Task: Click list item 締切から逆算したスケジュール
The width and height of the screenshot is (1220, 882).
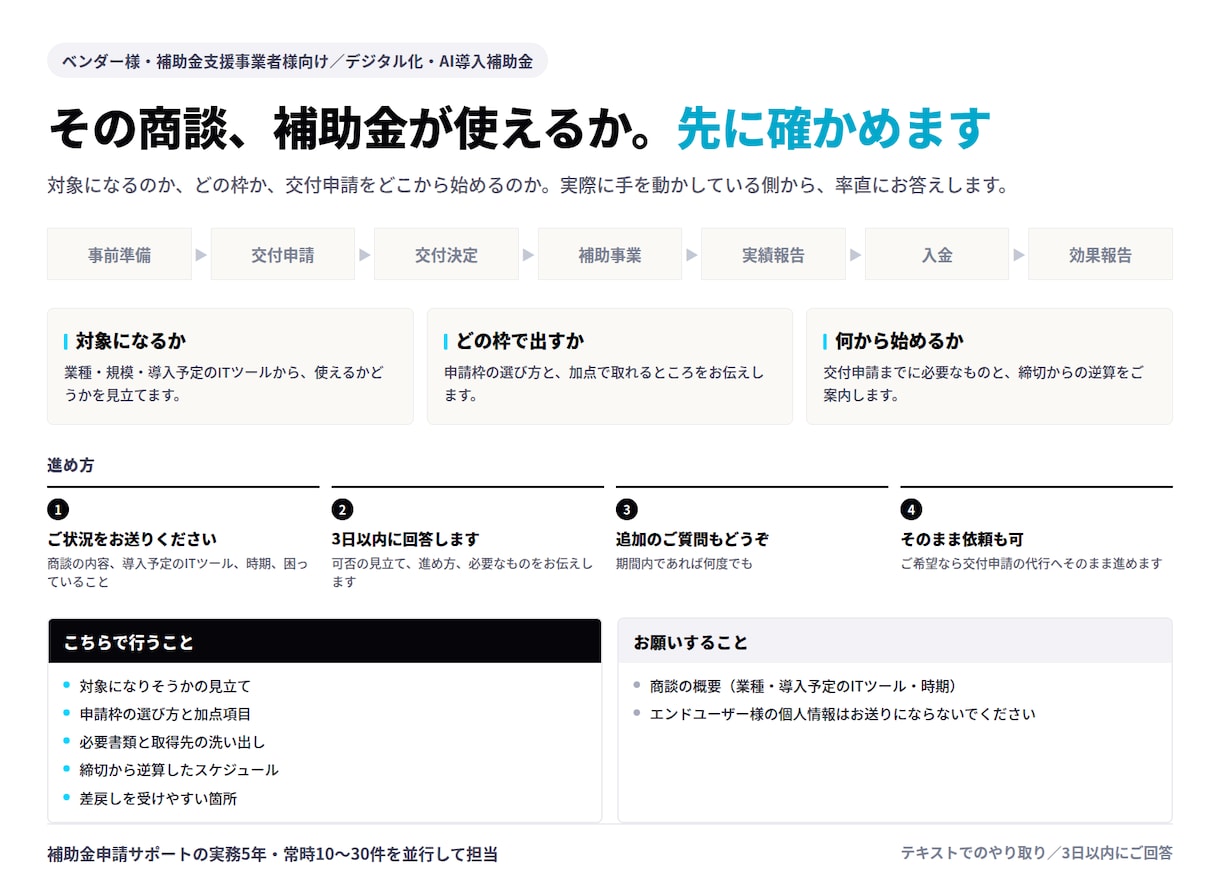Action: (x=179, y=770)
